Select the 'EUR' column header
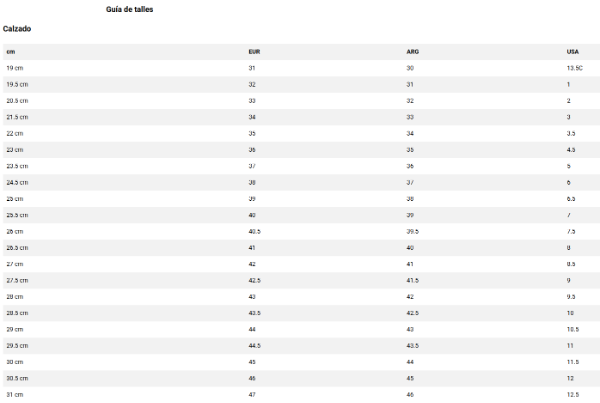 254,51
